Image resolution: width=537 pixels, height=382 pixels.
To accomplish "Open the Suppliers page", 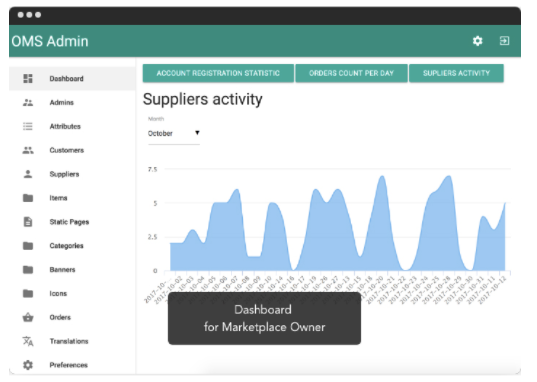I will click(72, 174).
